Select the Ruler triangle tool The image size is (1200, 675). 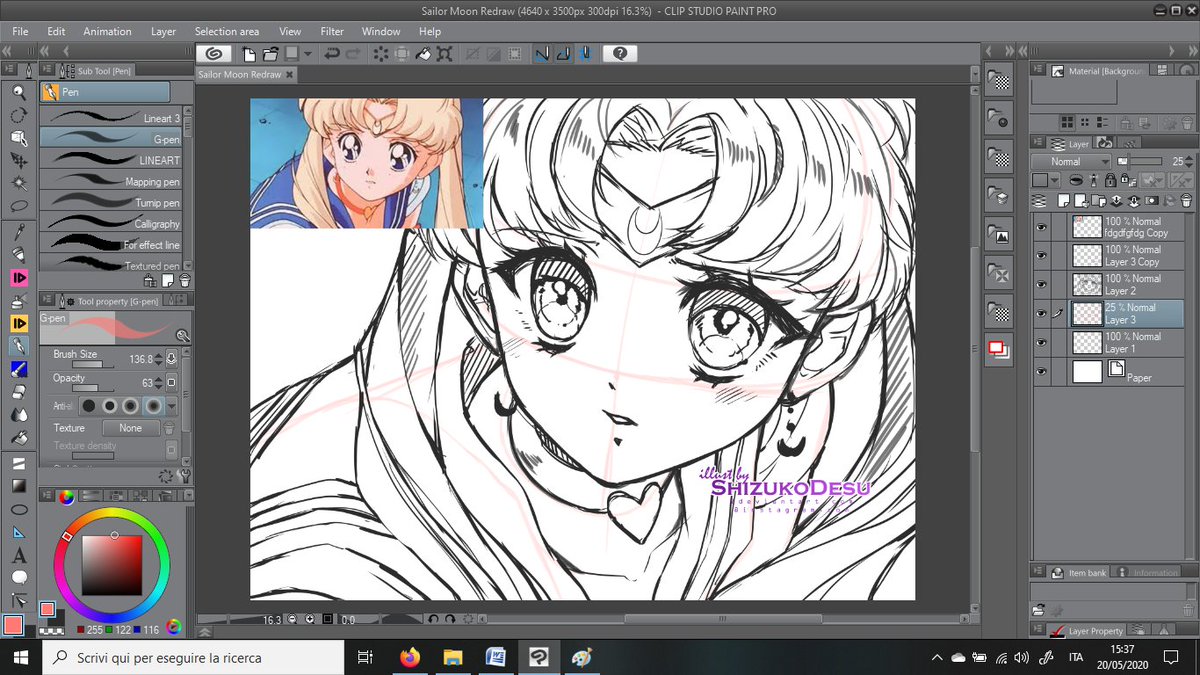point(18,533)
